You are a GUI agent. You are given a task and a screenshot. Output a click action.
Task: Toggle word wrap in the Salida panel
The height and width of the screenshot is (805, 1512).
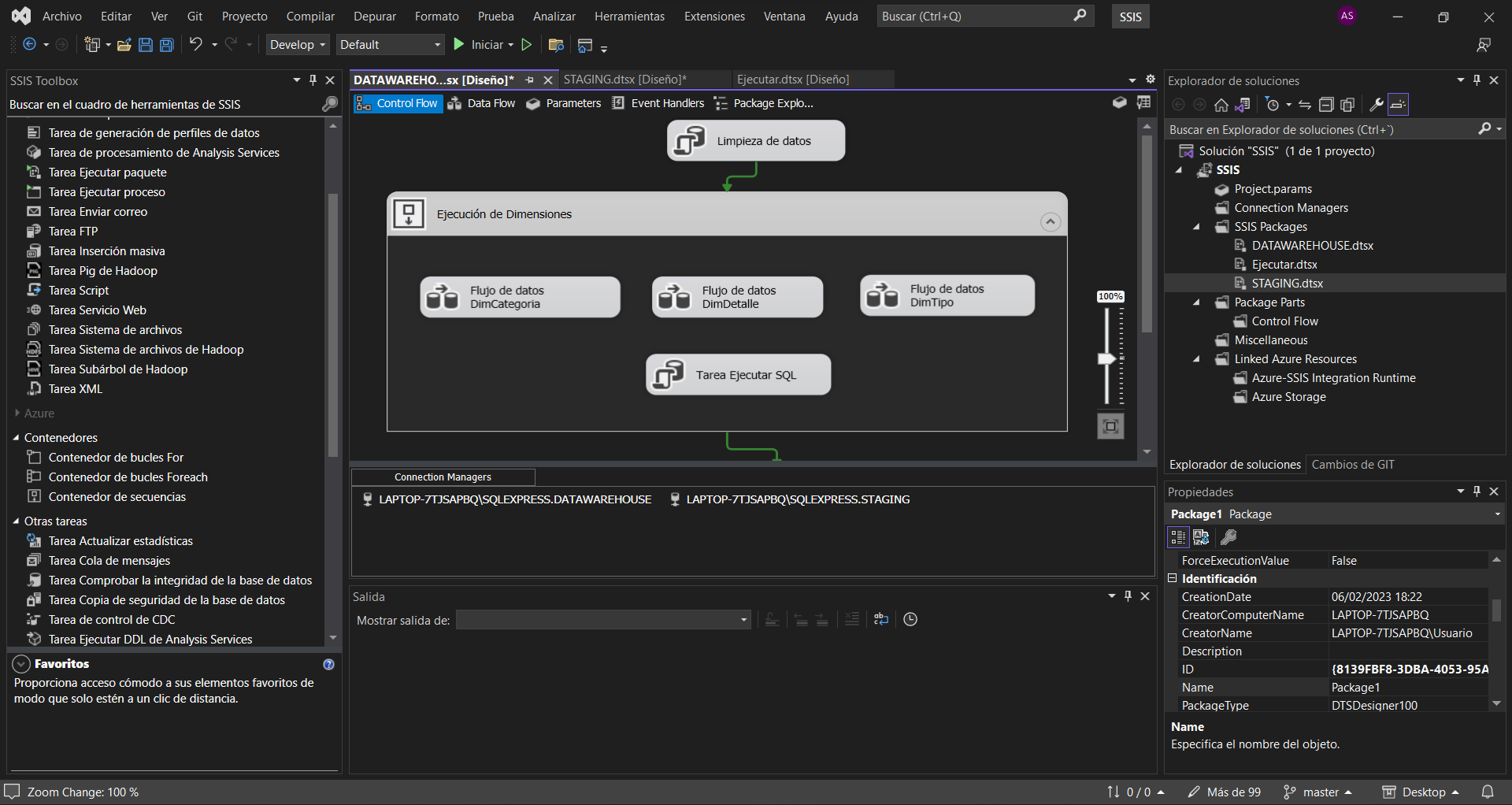tap(881, 620)
